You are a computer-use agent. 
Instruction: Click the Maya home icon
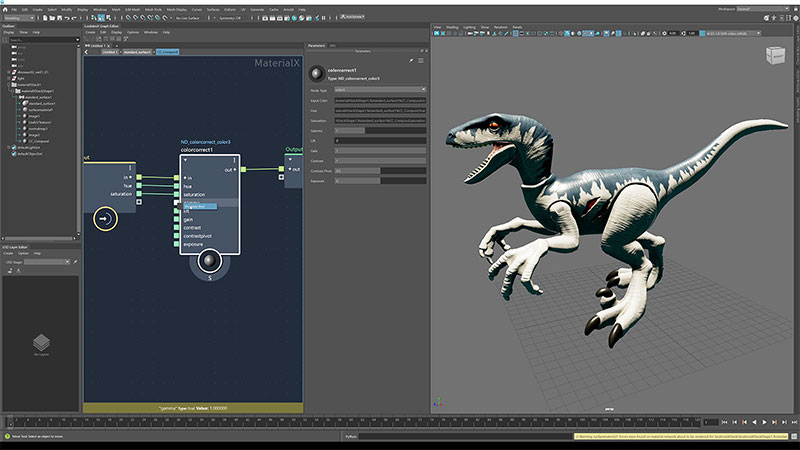point(5,9)
